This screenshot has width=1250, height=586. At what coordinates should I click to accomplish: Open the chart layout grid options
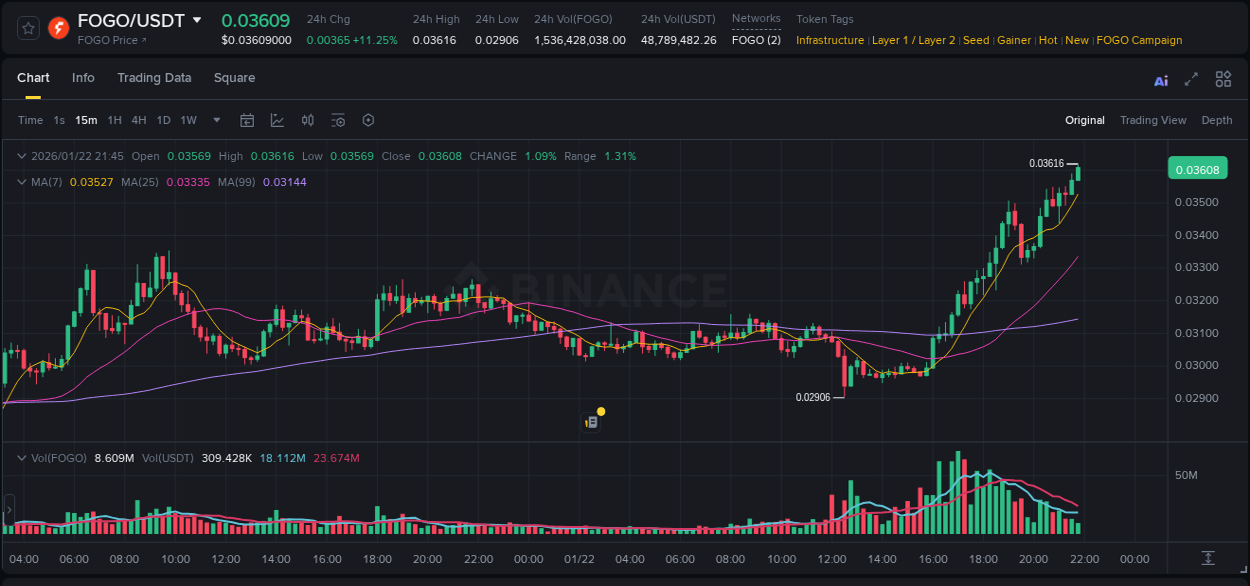point(1223,78)
